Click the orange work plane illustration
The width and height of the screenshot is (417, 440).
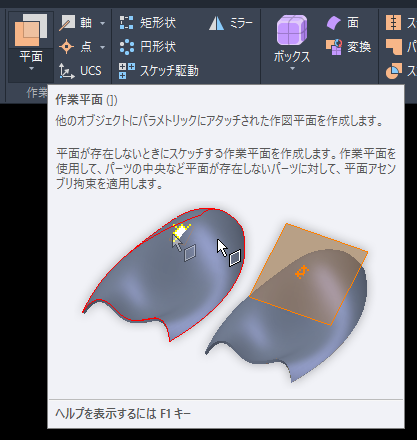(308, 274)
